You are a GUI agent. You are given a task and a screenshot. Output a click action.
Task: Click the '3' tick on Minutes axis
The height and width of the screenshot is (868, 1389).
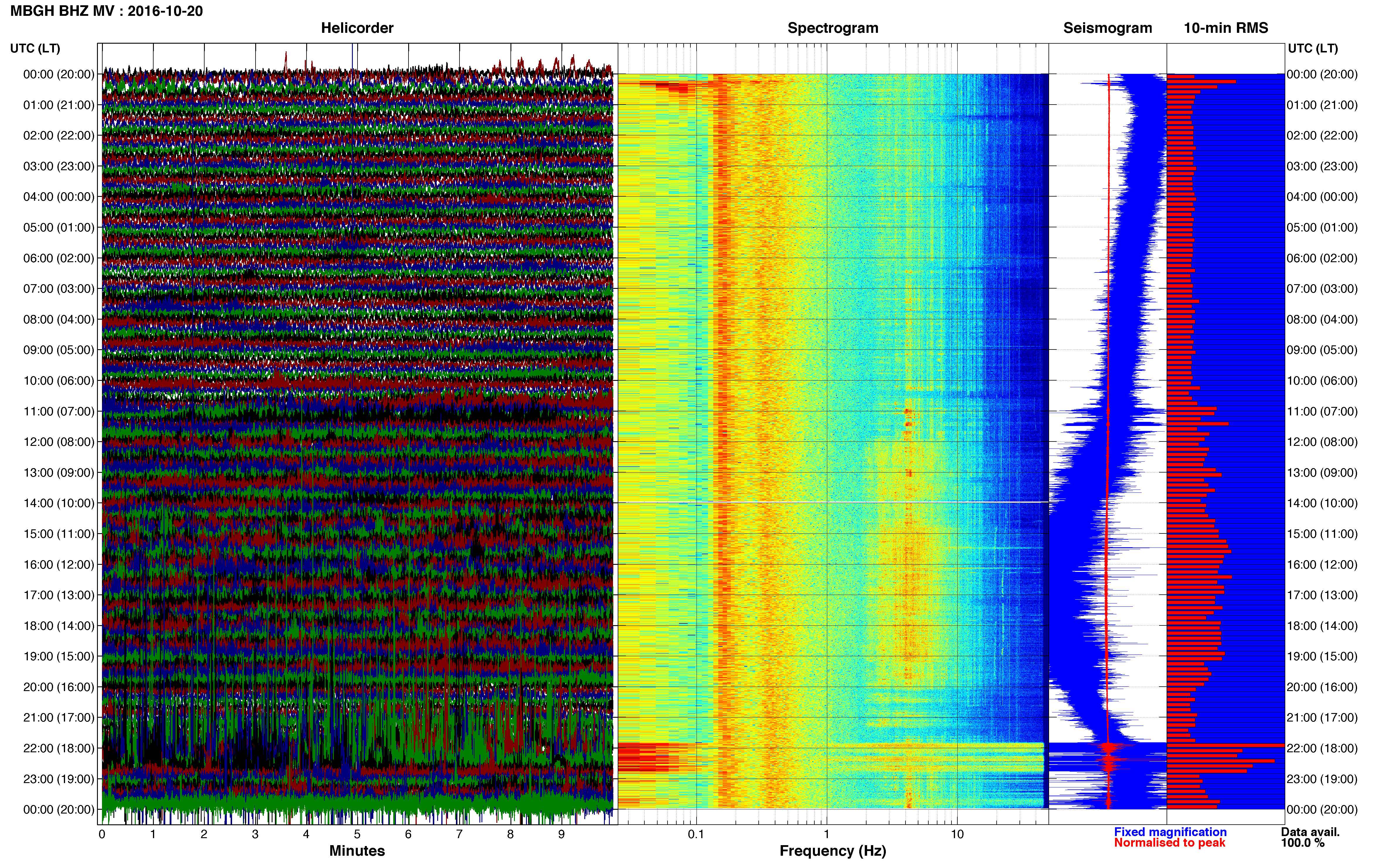(x=255, y=835)
